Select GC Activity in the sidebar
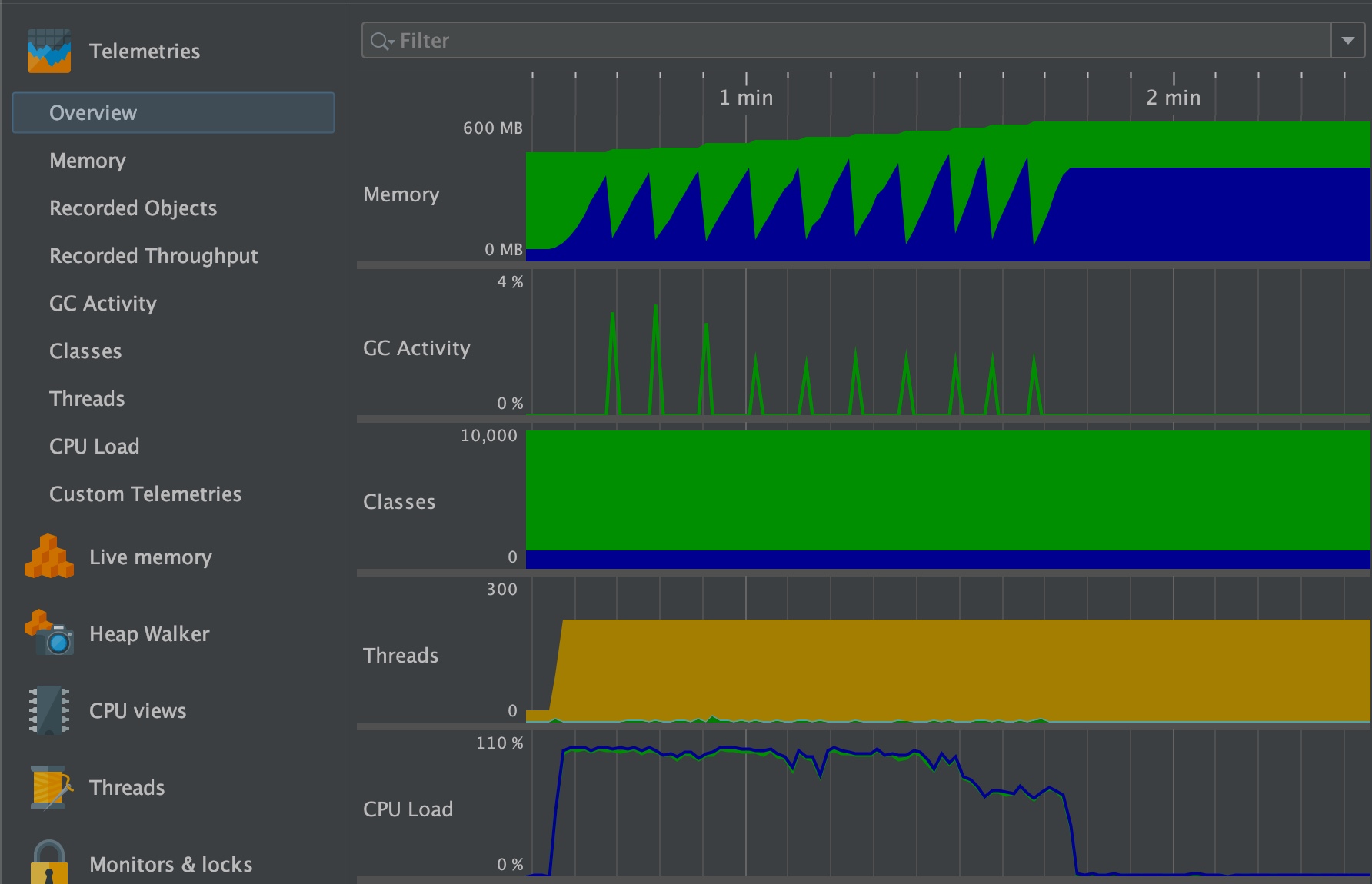The image size is (1372, 884). pos(103,304)
